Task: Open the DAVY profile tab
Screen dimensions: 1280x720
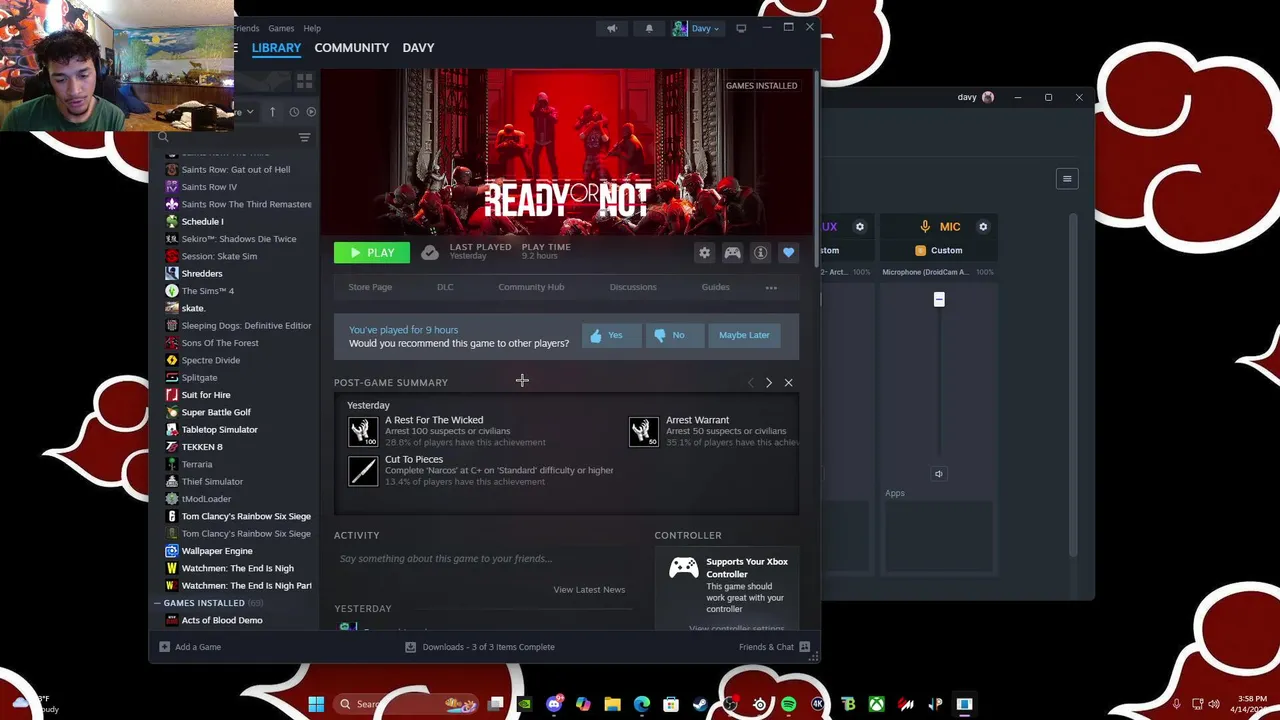Action: 418,48
